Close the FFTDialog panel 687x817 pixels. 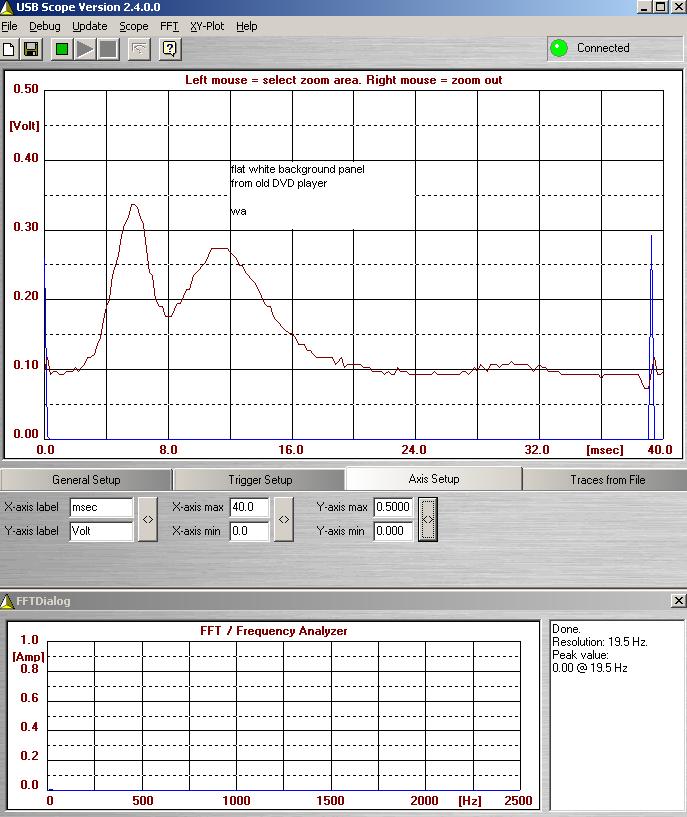(x=678, y=601)
